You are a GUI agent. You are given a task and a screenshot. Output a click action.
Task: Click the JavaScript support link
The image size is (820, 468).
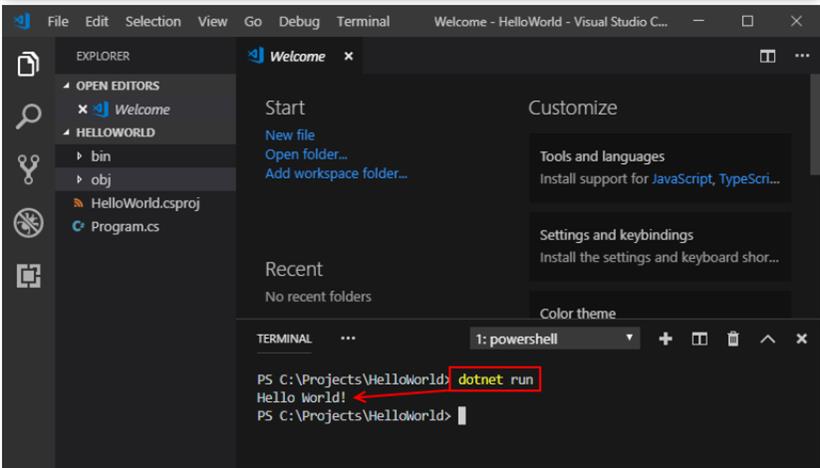[681, 179]
